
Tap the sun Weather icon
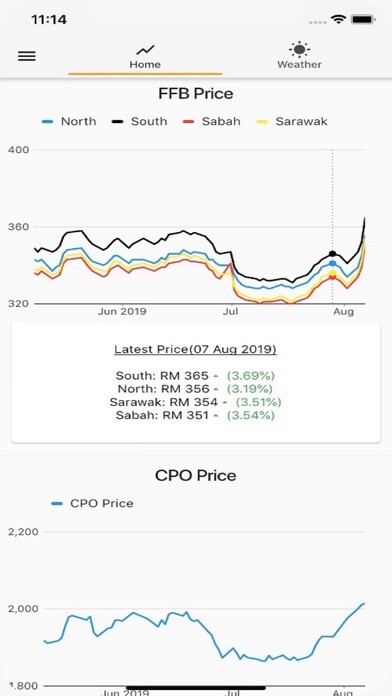click(299, 49)
